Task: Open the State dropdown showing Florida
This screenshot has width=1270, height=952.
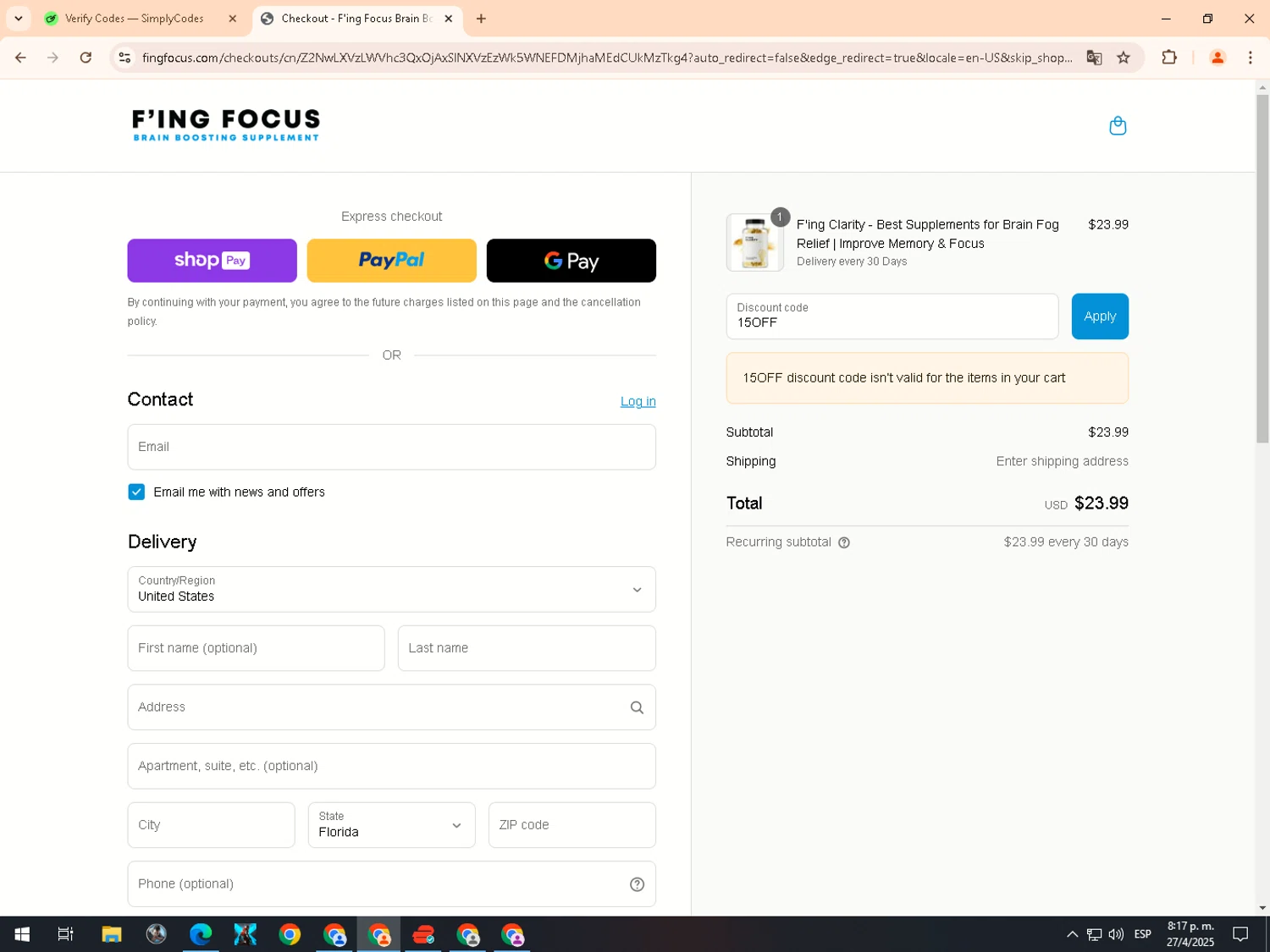Action: 391,825
